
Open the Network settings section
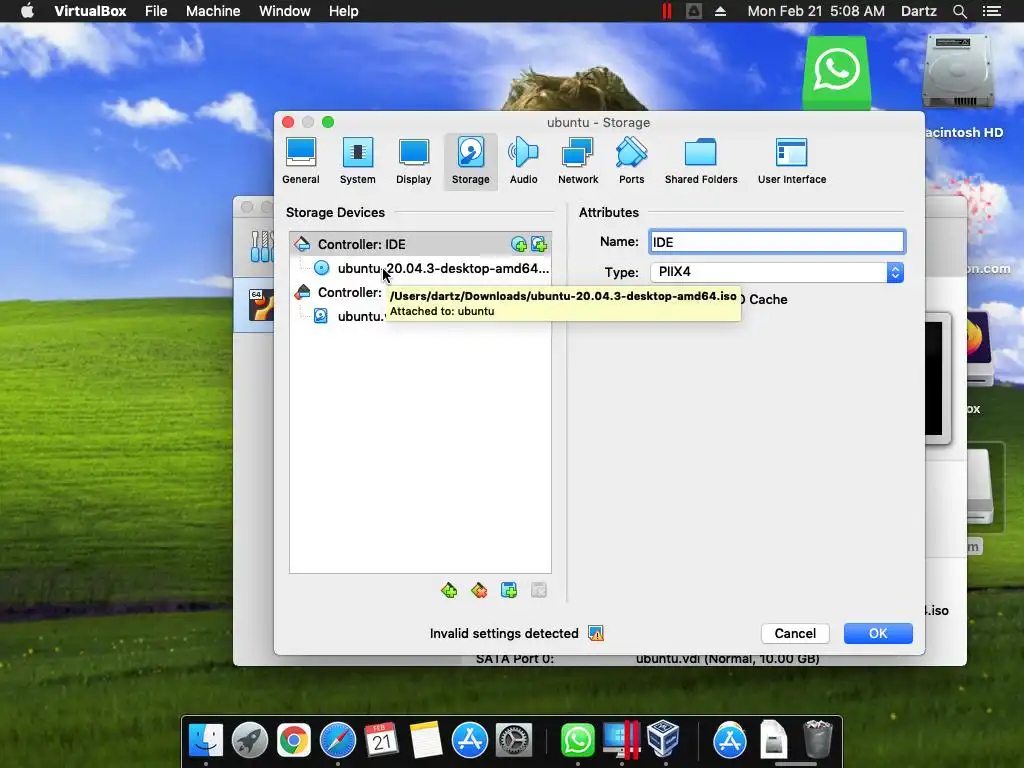[x=578, y=161]
